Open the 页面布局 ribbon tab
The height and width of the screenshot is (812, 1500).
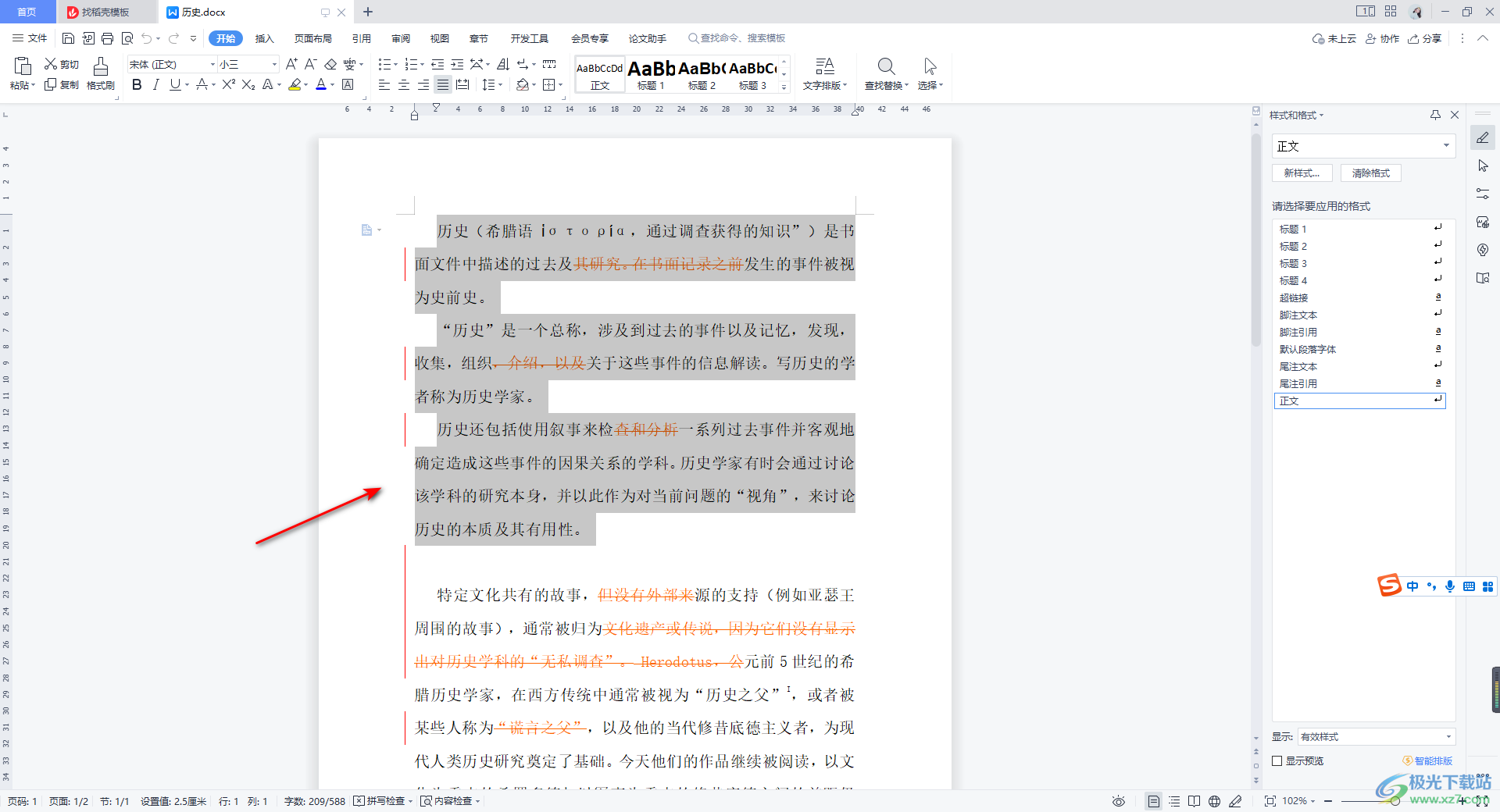pos(313,38)
